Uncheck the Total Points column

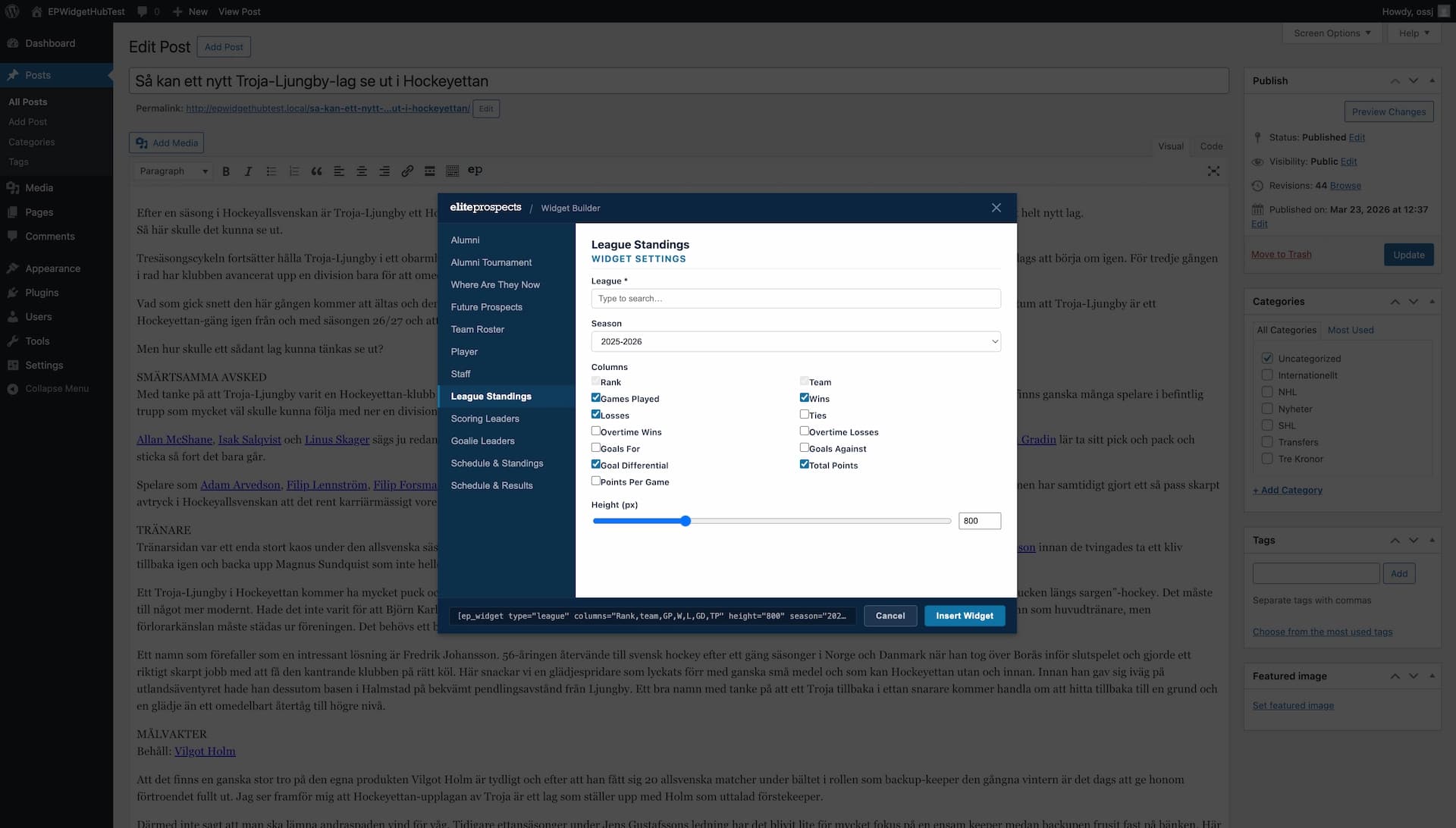(x=805, y=465)
